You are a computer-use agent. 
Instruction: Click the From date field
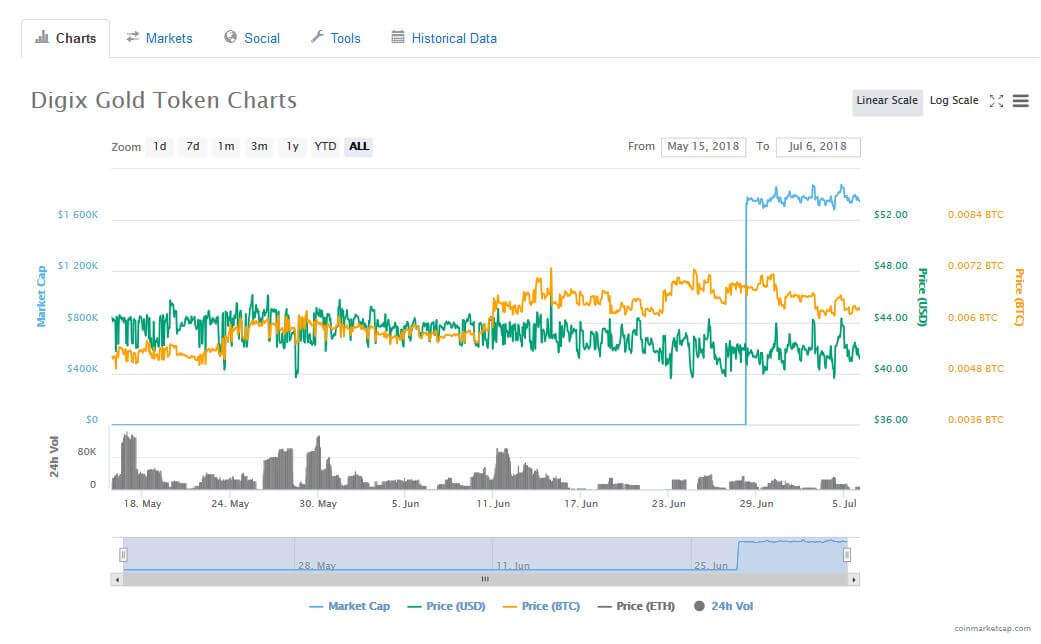tap(703, 147)
